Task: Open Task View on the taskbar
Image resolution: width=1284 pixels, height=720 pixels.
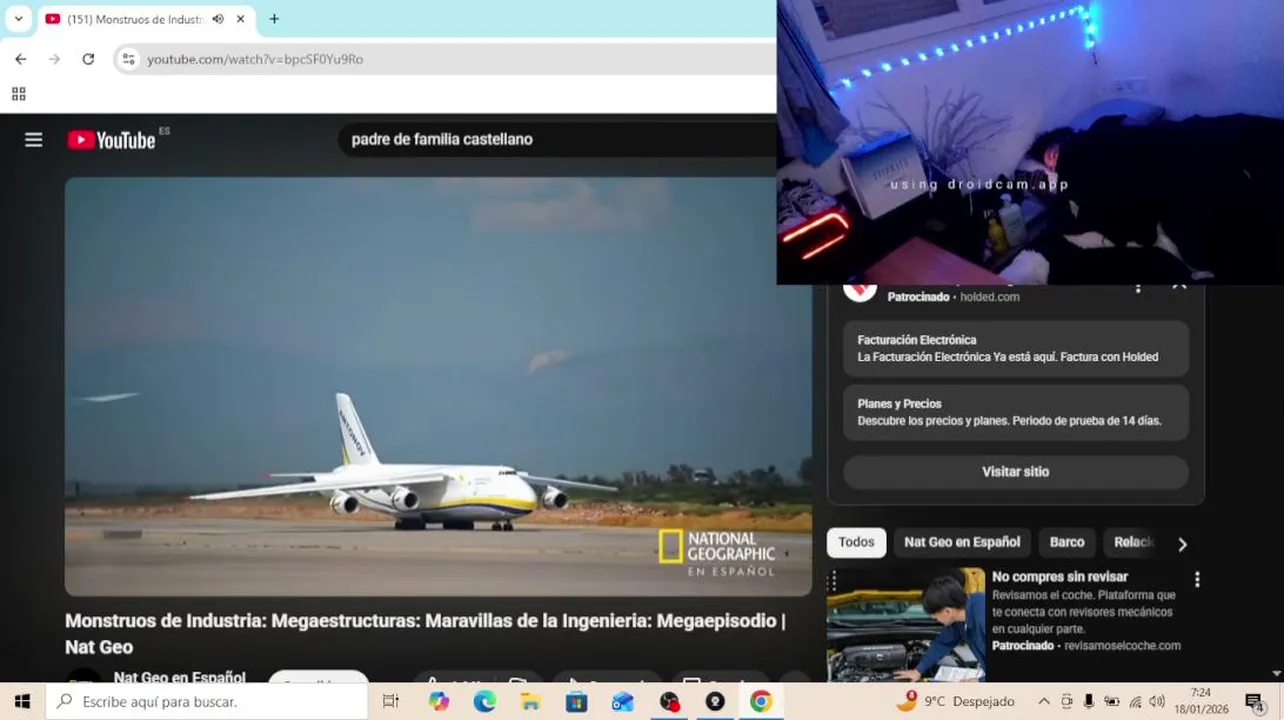Action: [x=391, y=702]
